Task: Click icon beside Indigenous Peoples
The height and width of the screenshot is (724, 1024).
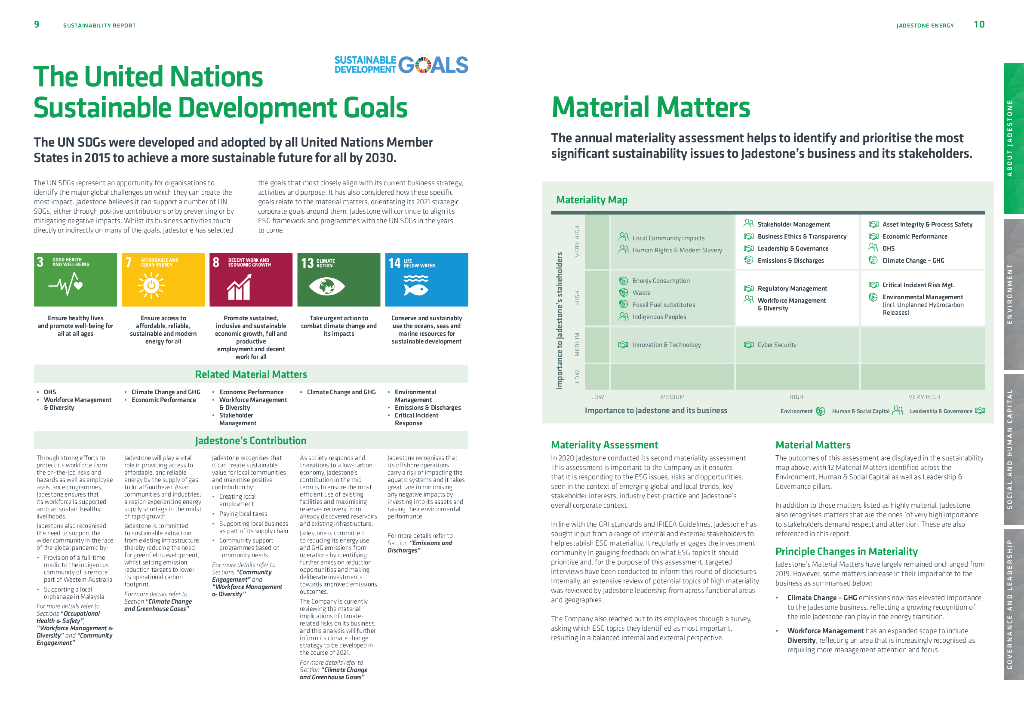Action: tap(624, 316)
